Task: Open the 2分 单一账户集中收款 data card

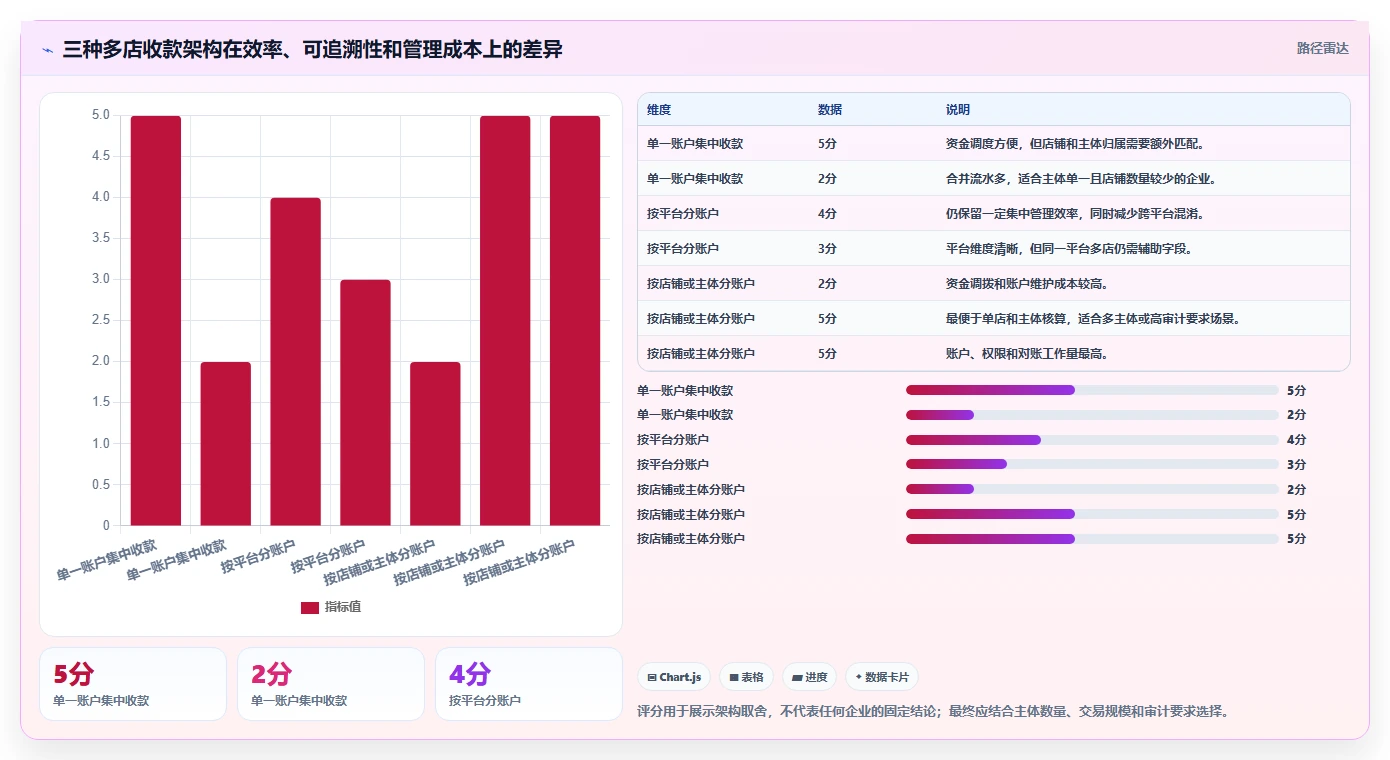Action: tap(331, 684)
